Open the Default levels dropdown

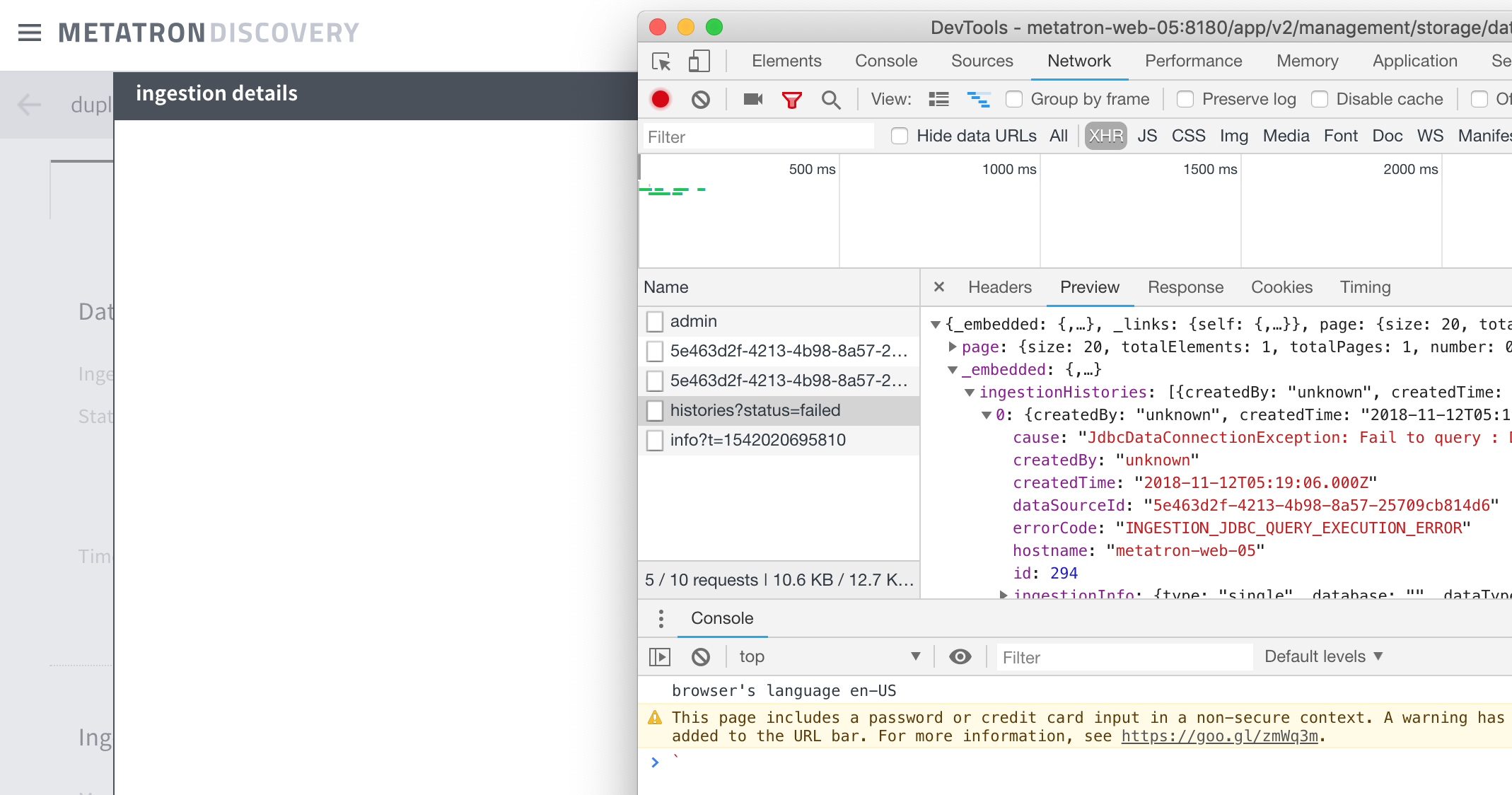pos(1322,656)
